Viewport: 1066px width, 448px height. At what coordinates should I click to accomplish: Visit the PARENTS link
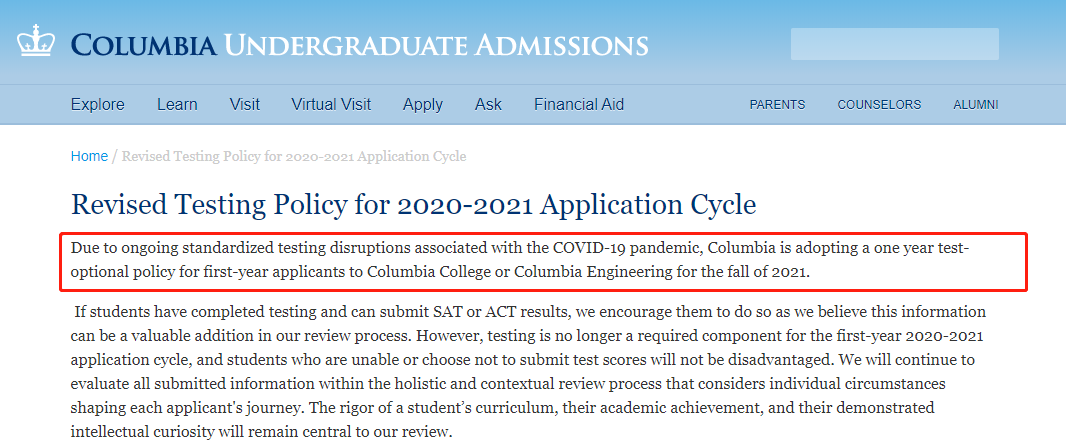[x=777, y=105]
